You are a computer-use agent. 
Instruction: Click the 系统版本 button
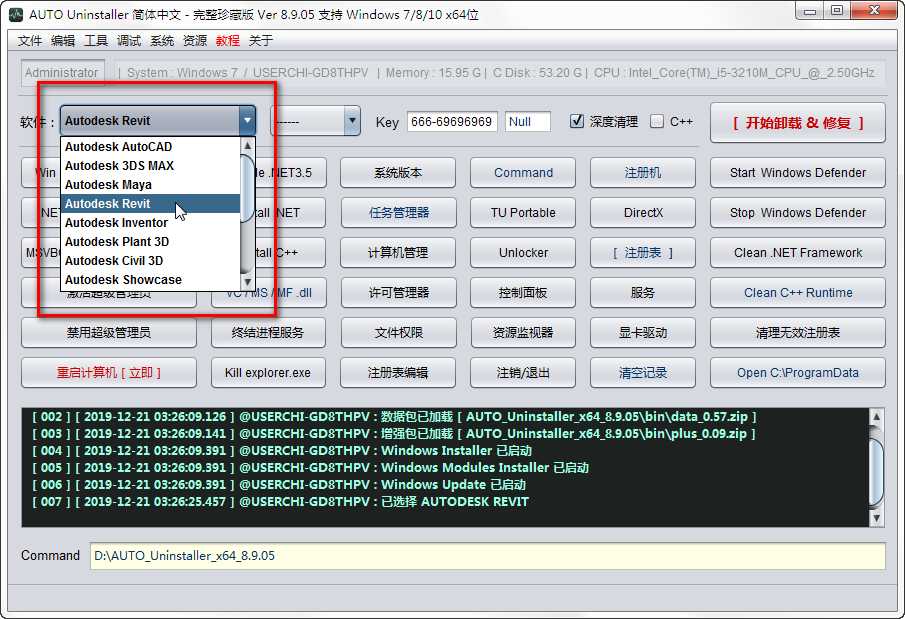[x=398, y=173]
